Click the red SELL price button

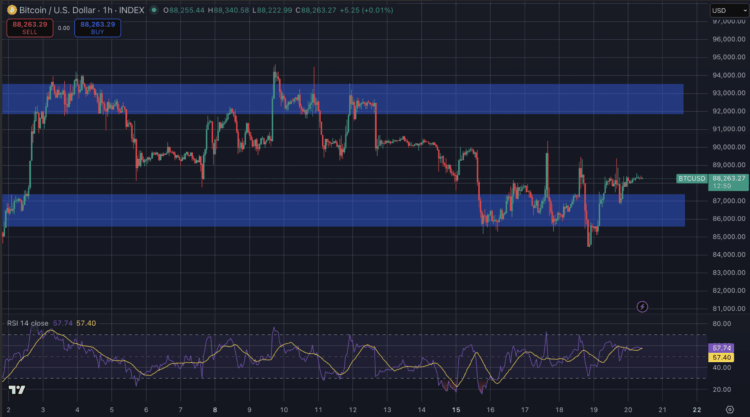point(30,28)
